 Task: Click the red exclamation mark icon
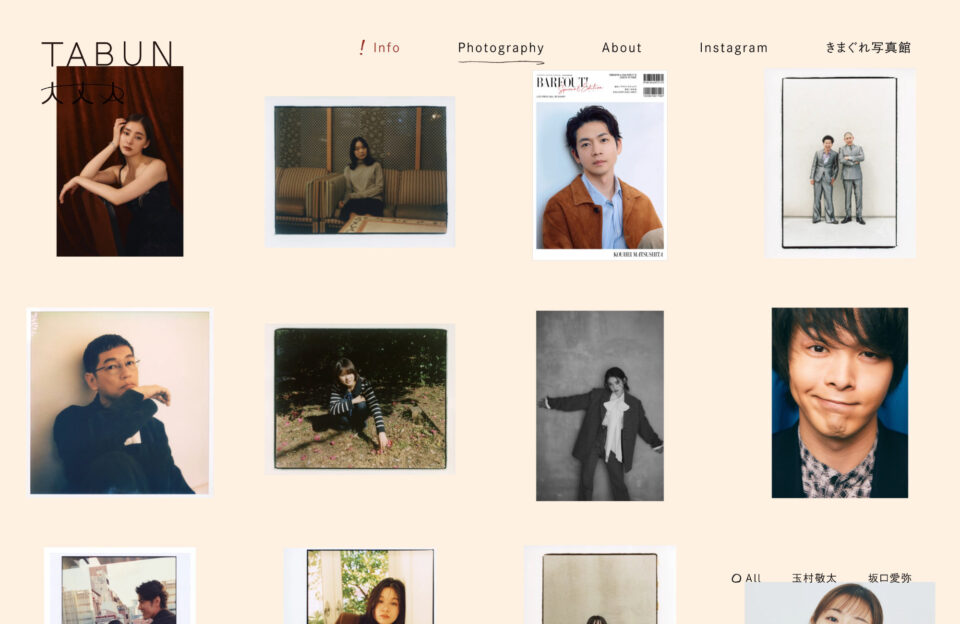[x=362, y=47]
